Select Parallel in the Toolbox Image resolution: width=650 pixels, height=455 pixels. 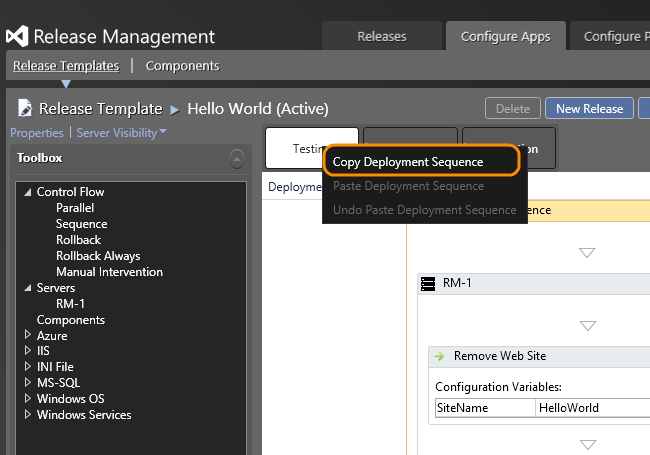click(x=75, y=208)
